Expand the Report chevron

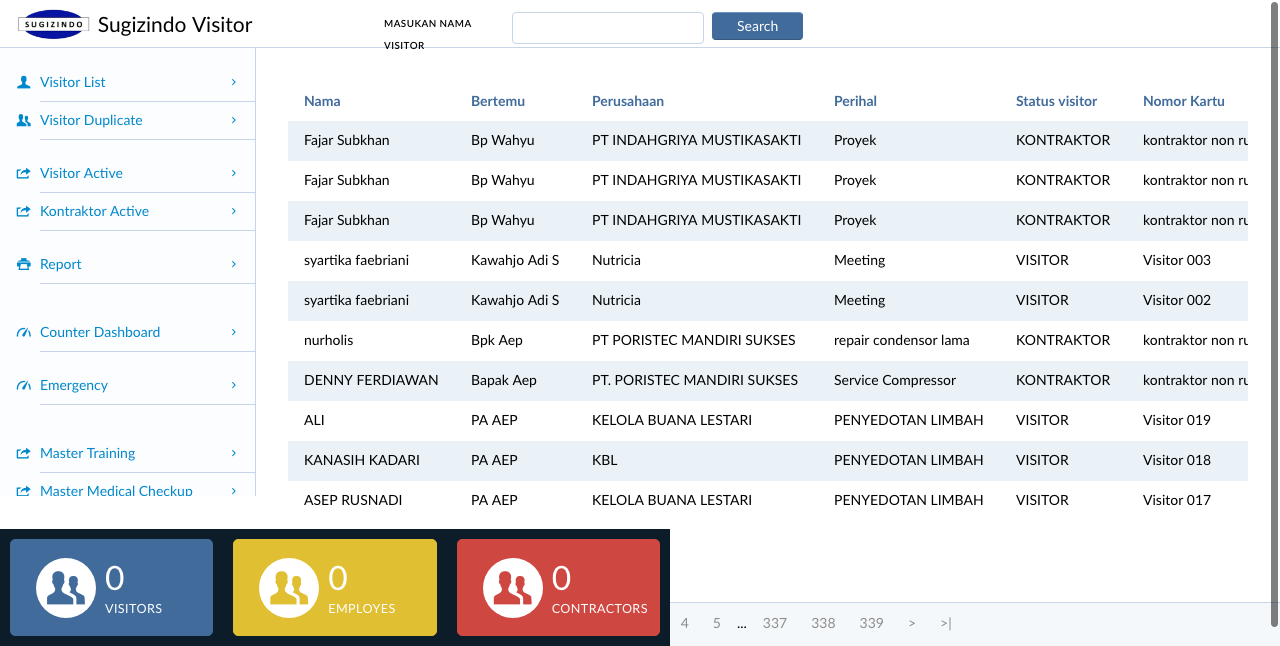[x=234, y=264]
